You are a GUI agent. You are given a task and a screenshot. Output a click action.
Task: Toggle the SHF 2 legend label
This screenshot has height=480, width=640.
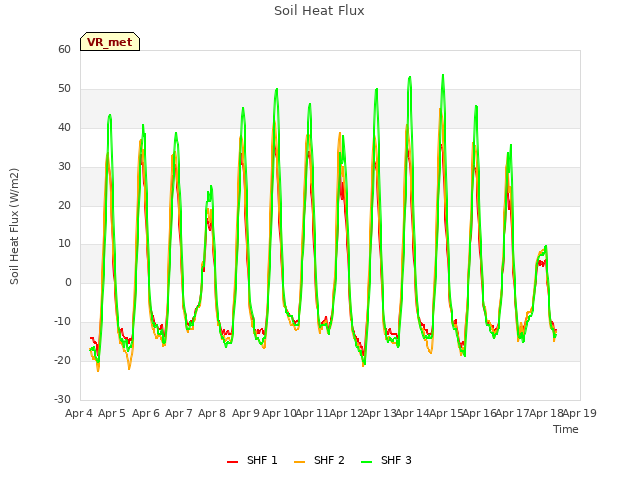(x=329, y=461)
